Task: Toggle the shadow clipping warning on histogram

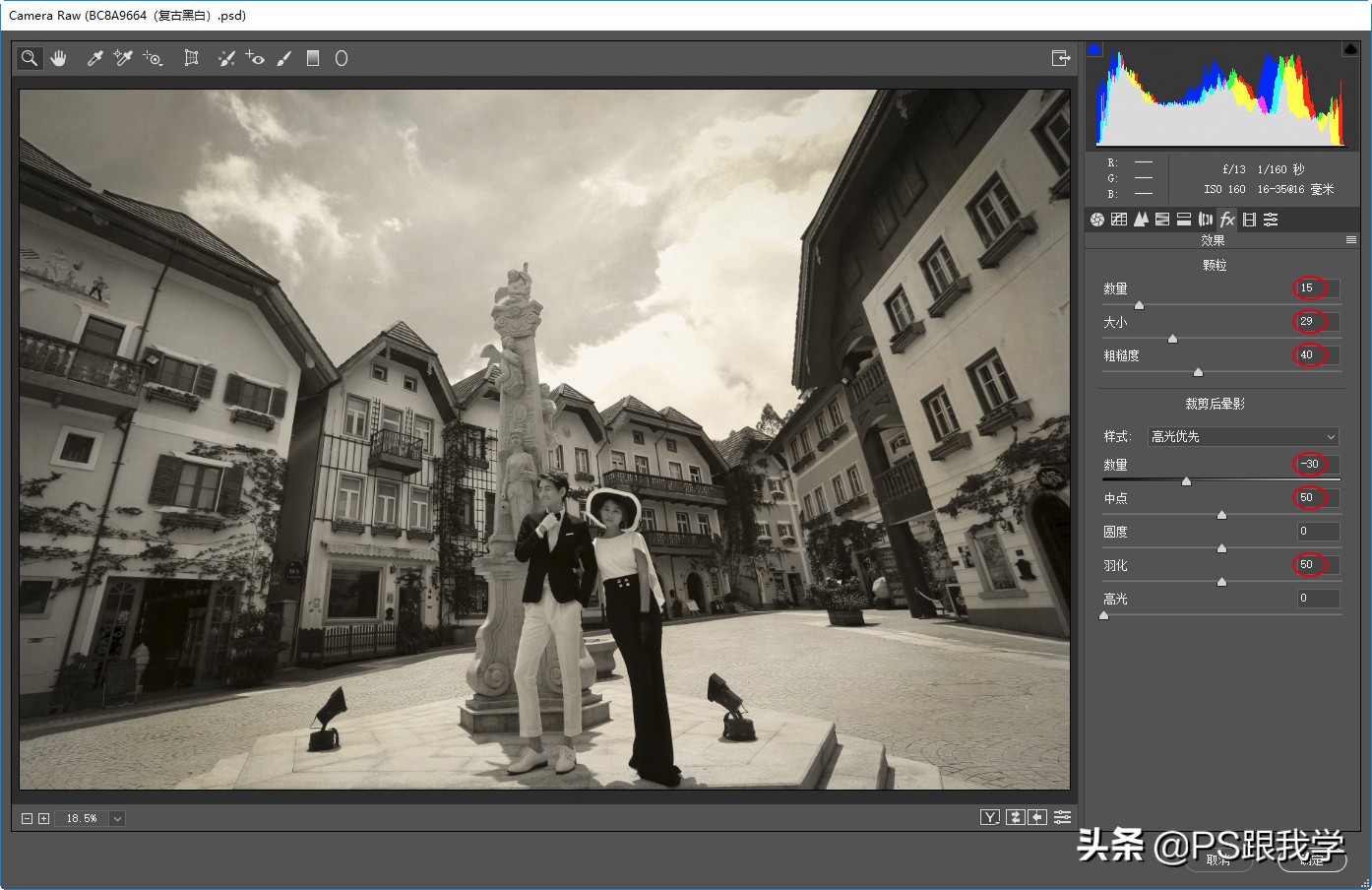Action: click(x=1094, y=47)
